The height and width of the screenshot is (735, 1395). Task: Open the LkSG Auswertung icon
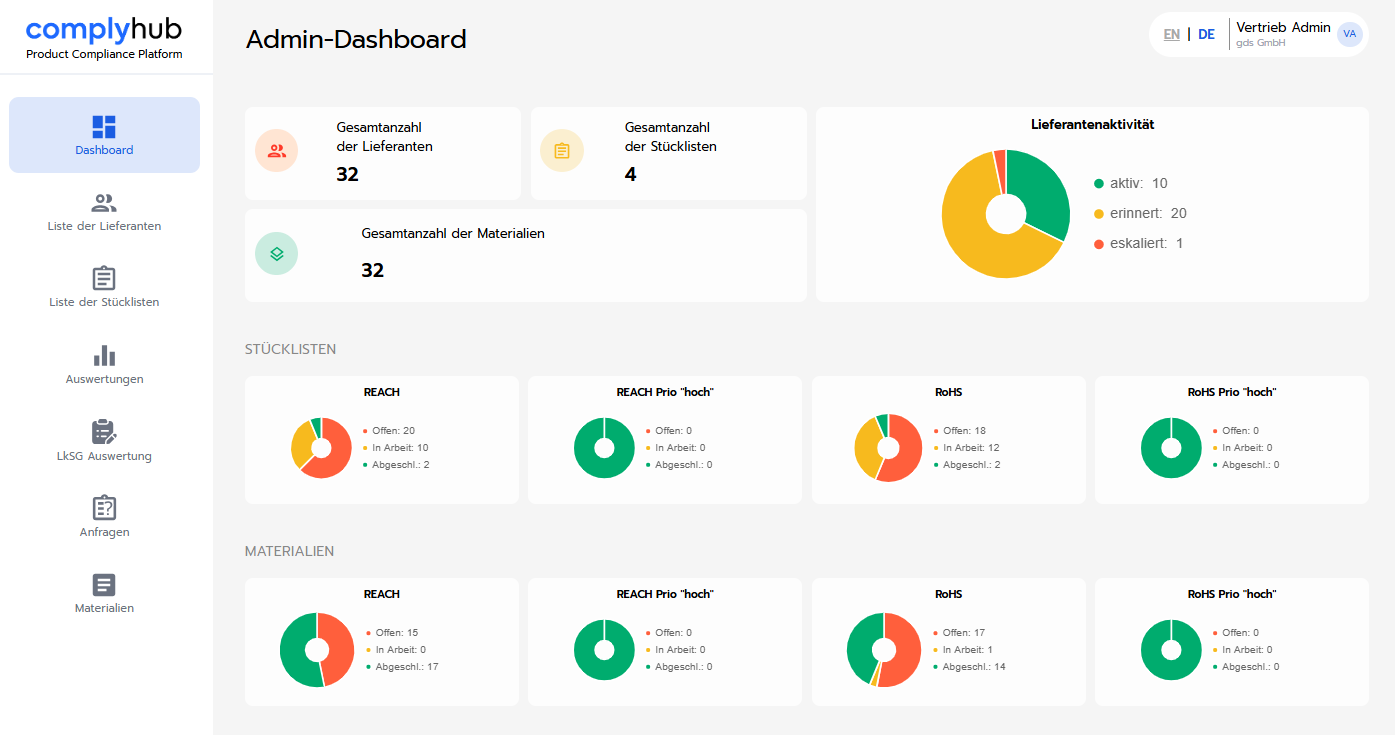(104, 432)
